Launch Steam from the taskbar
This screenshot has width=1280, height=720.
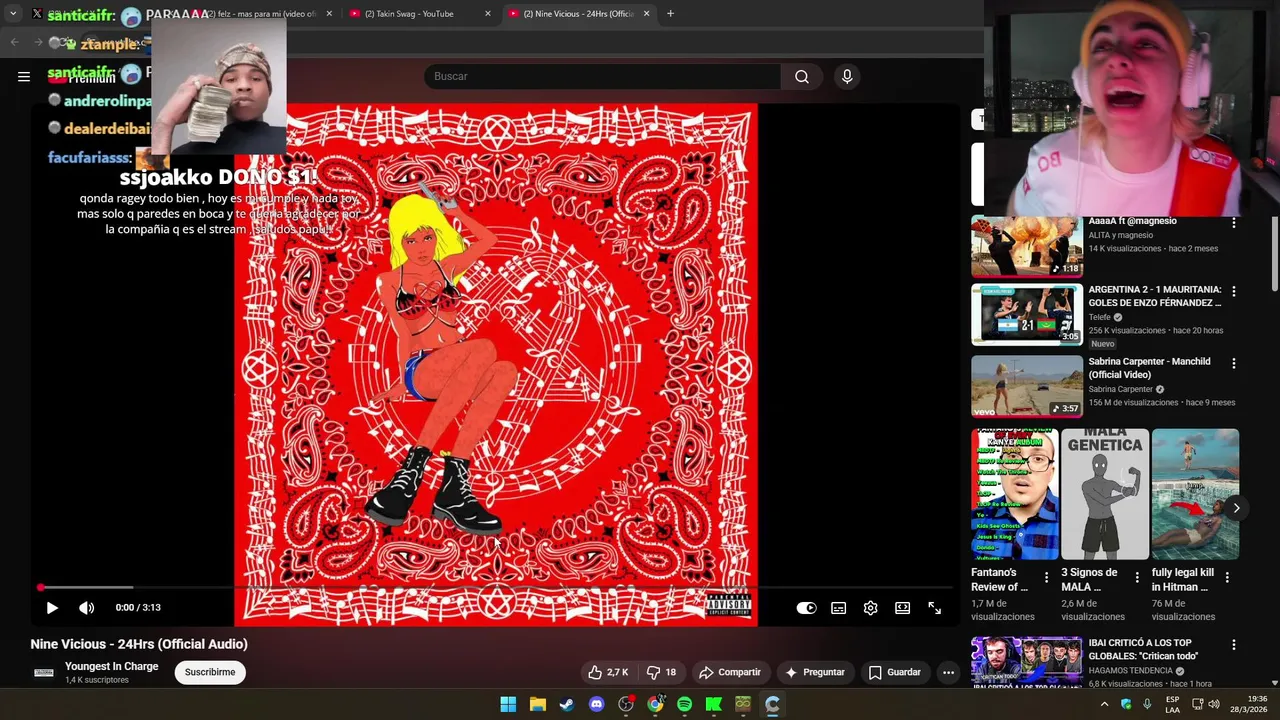(567, 704)
